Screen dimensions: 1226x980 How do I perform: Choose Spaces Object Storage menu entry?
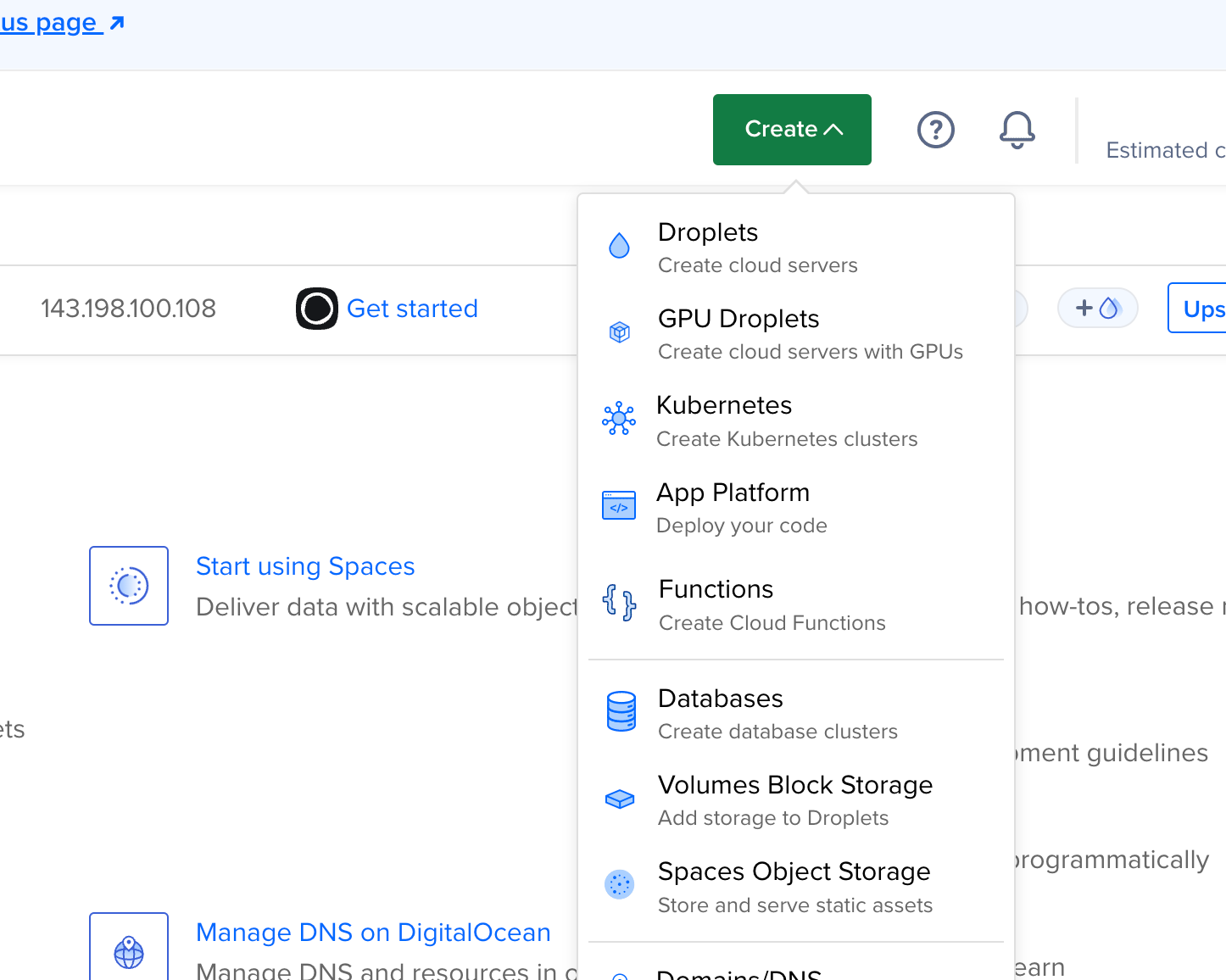click(796, 887)
